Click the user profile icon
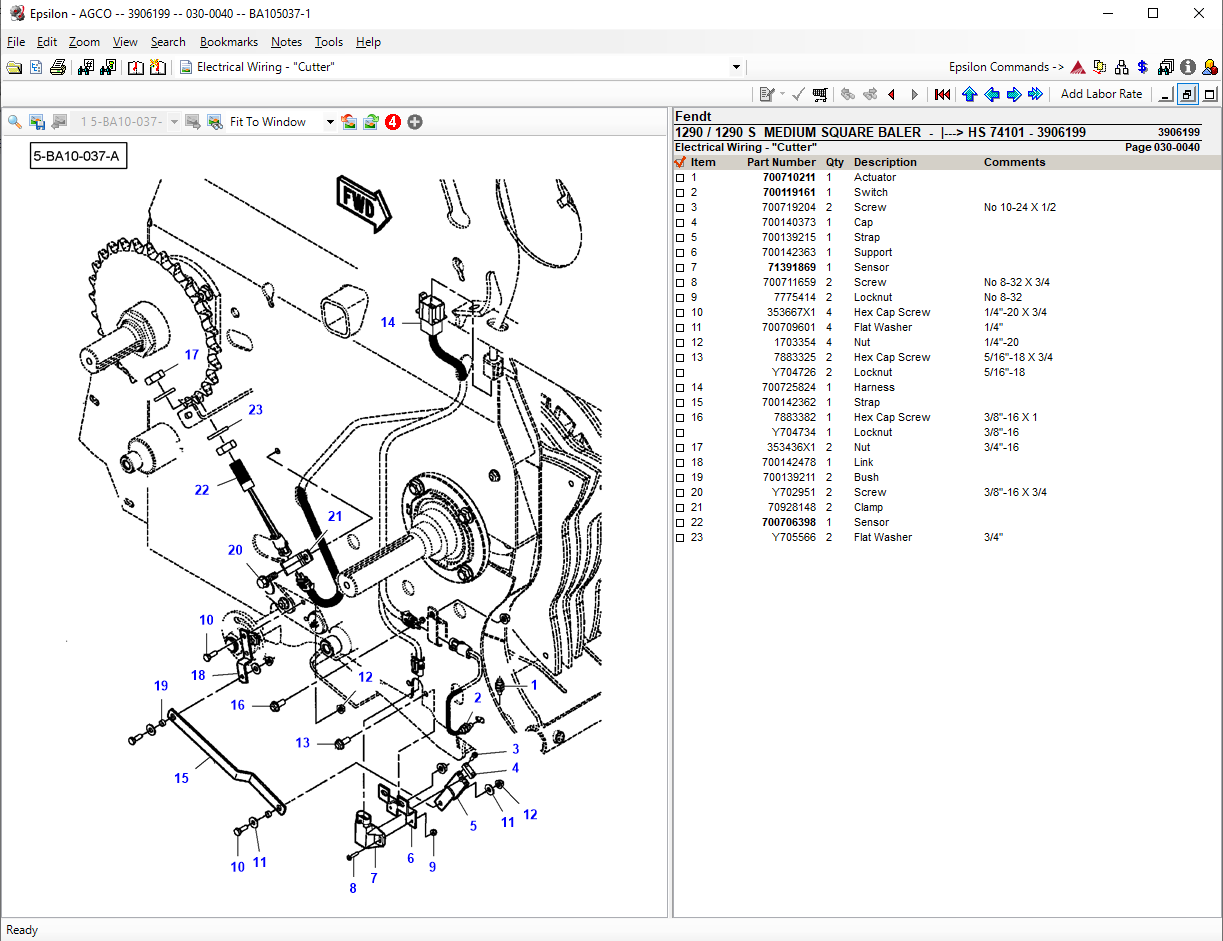The height and width of the screenshot is (941, 1223). [1210, 67]
